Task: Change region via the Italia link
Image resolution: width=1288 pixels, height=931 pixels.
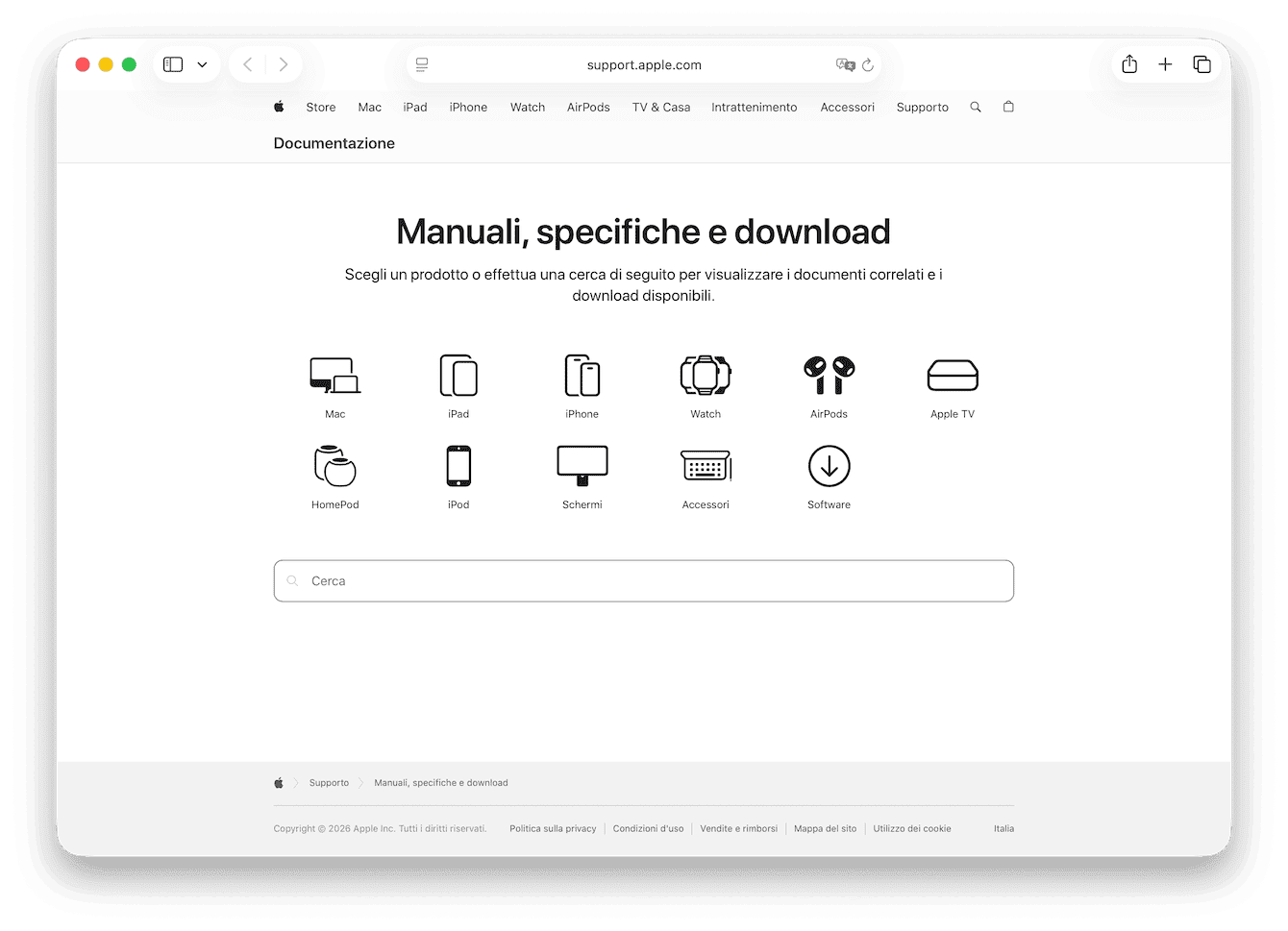Action: pos(1004,828)
